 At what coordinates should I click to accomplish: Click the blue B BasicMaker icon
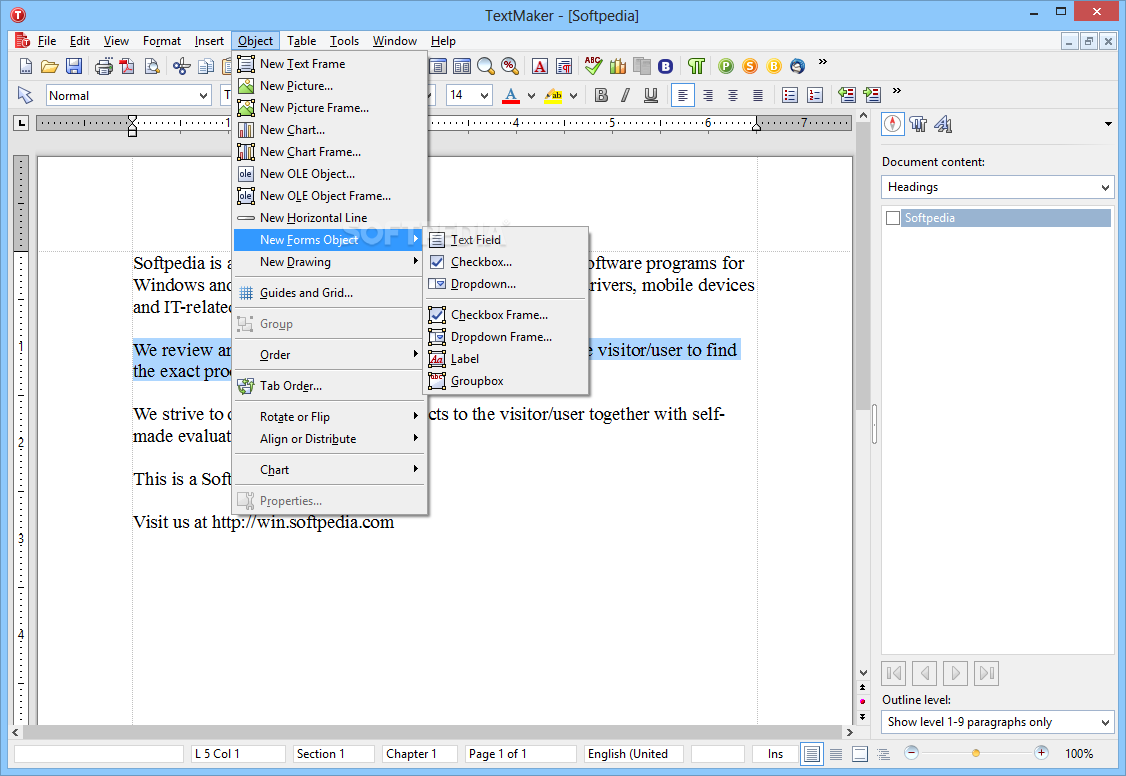tap(666, 67)
